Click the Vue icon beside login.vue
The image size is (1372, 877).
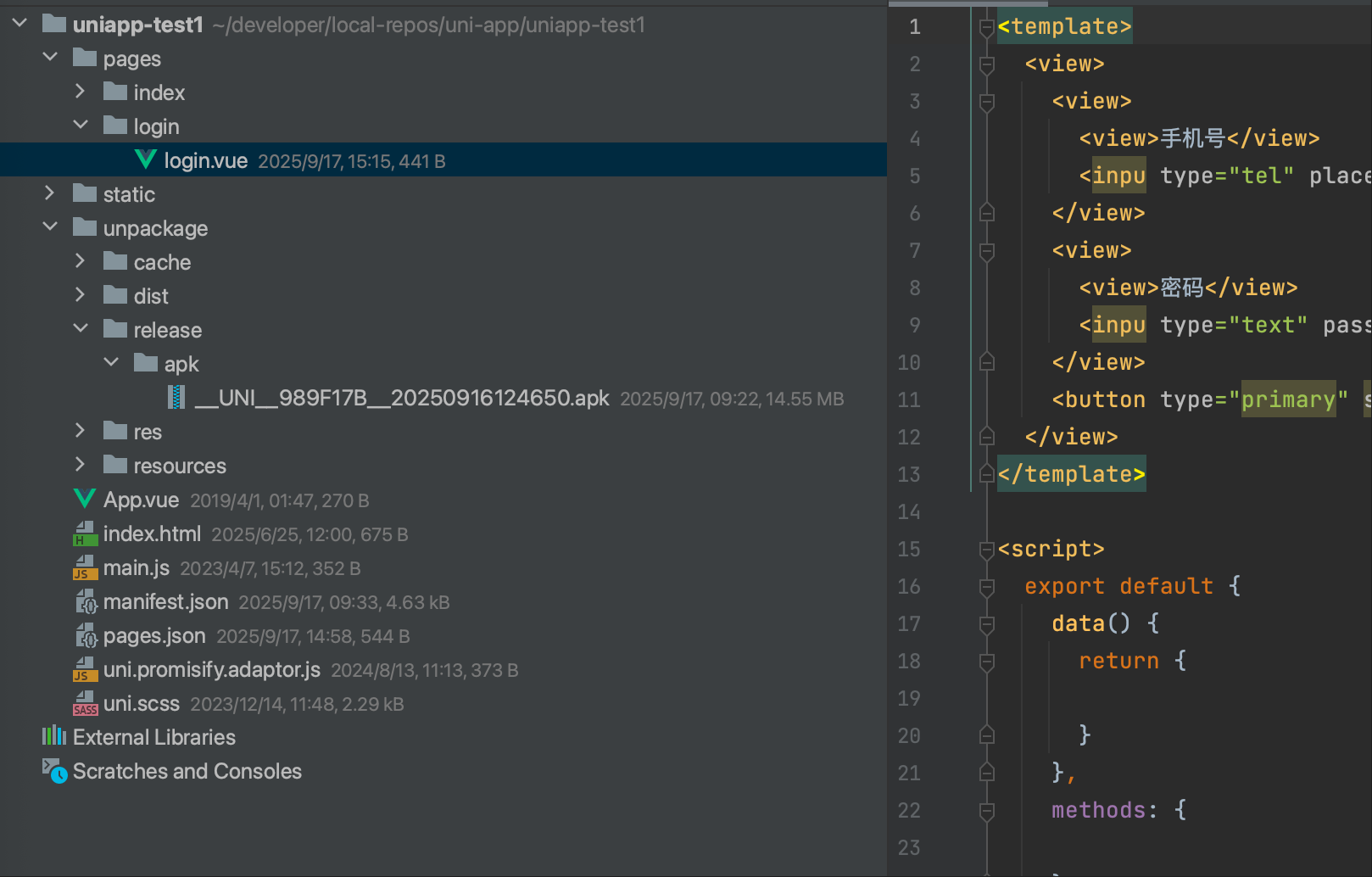coord(146,159)
